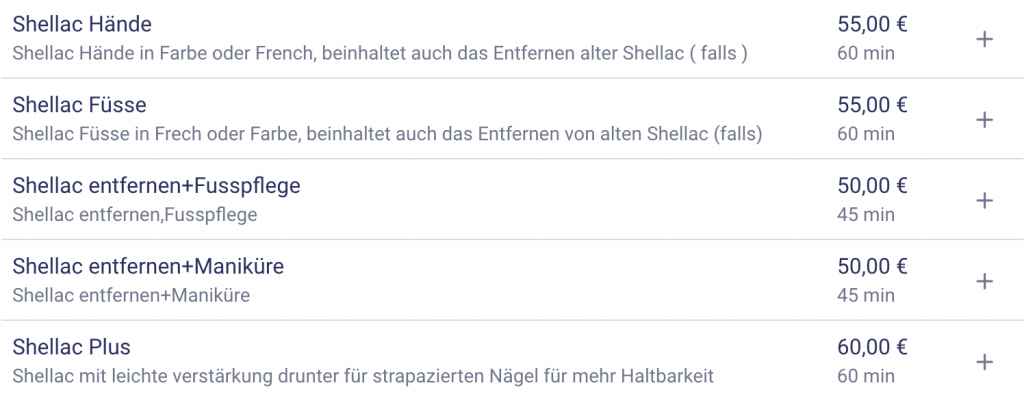
Task: Click plus icon for Shellac entfernen+Fusspflege
Action: 984,200
